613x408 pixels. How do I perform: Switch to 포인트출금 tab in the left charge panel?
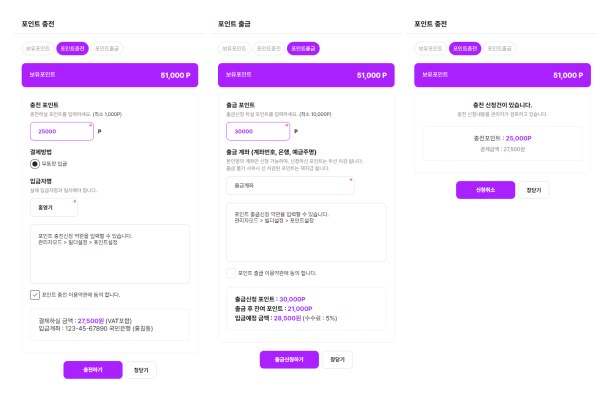(107, 48)
